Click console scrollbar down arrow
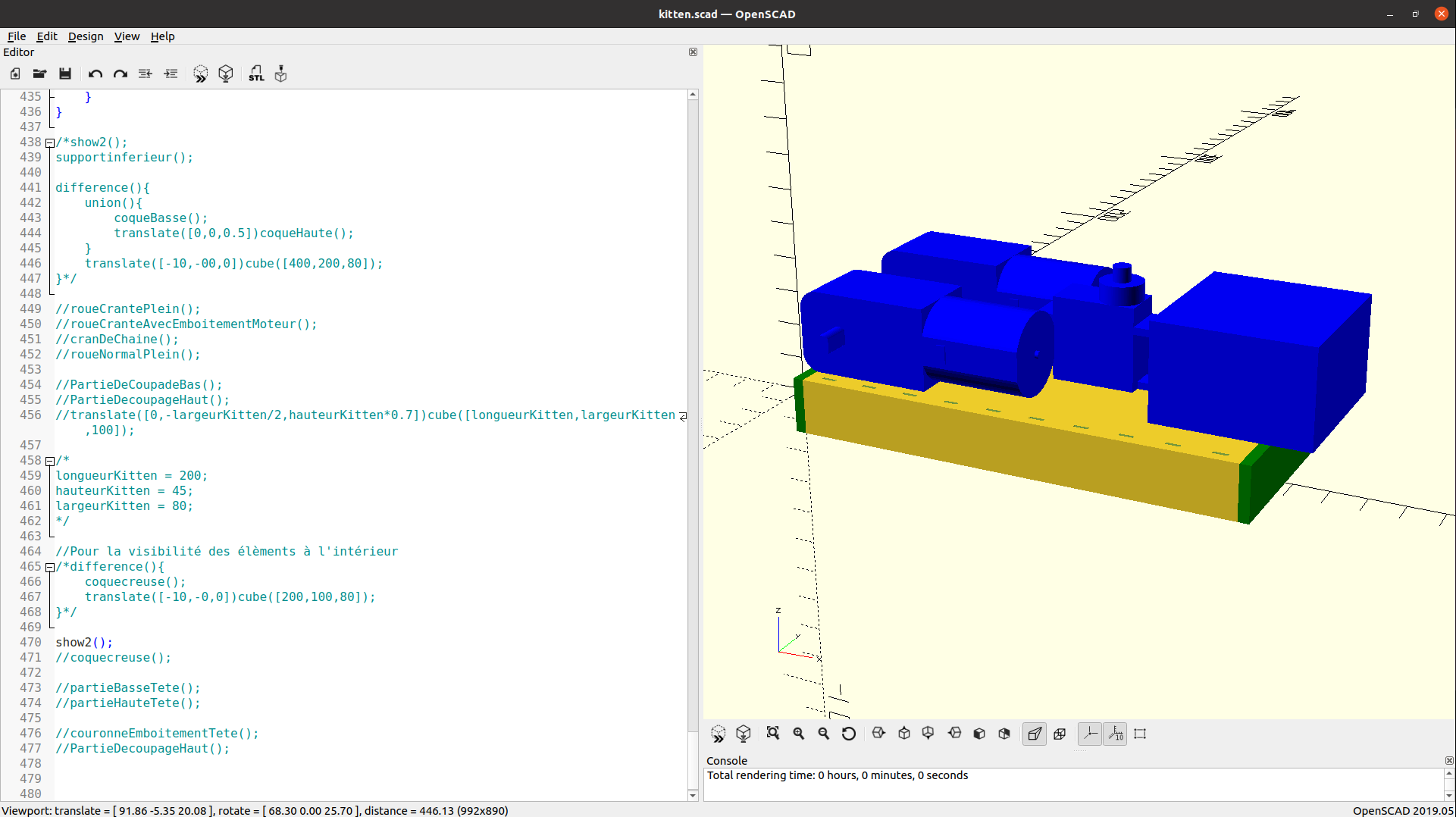The image size is (1456, 817). tap(1449, 795)
